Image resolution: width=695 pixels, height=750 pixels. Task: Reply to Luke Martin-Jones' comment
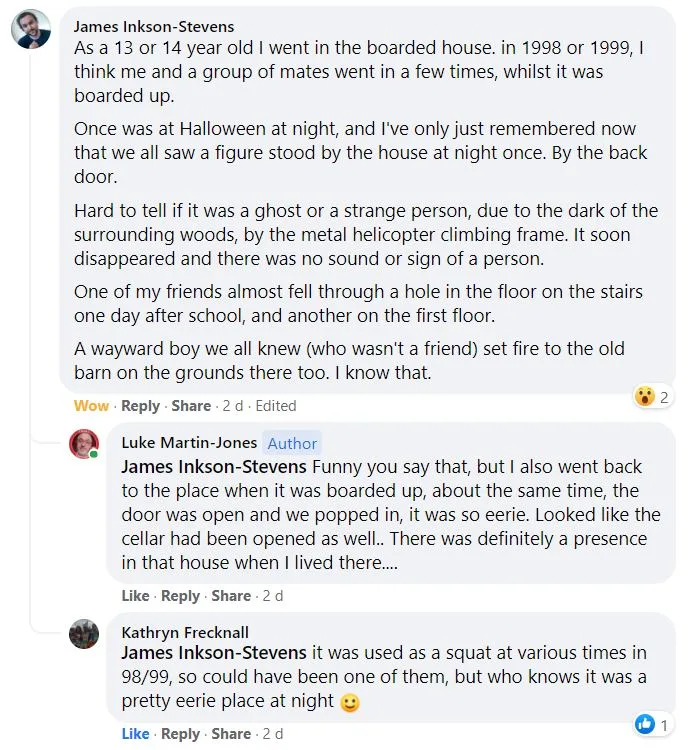coord(180,596)
